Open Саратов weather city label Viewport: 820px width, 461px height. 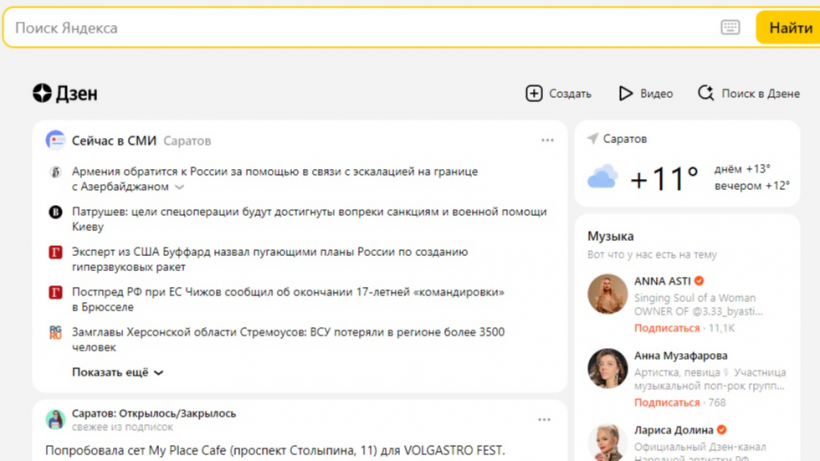(625, 139)
